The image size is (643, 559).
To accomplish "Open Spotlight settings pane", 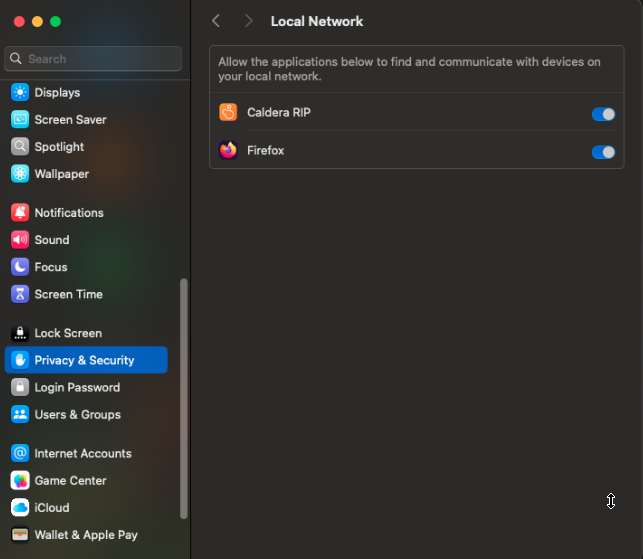I will [x=59, y=147].
